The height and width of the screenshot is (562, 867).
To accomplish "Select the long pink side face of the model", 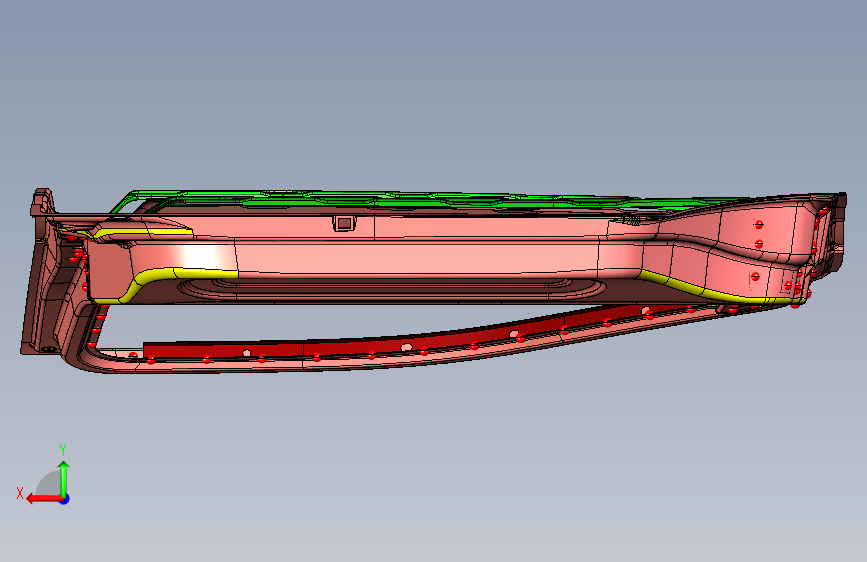I will tap(415, 258).
